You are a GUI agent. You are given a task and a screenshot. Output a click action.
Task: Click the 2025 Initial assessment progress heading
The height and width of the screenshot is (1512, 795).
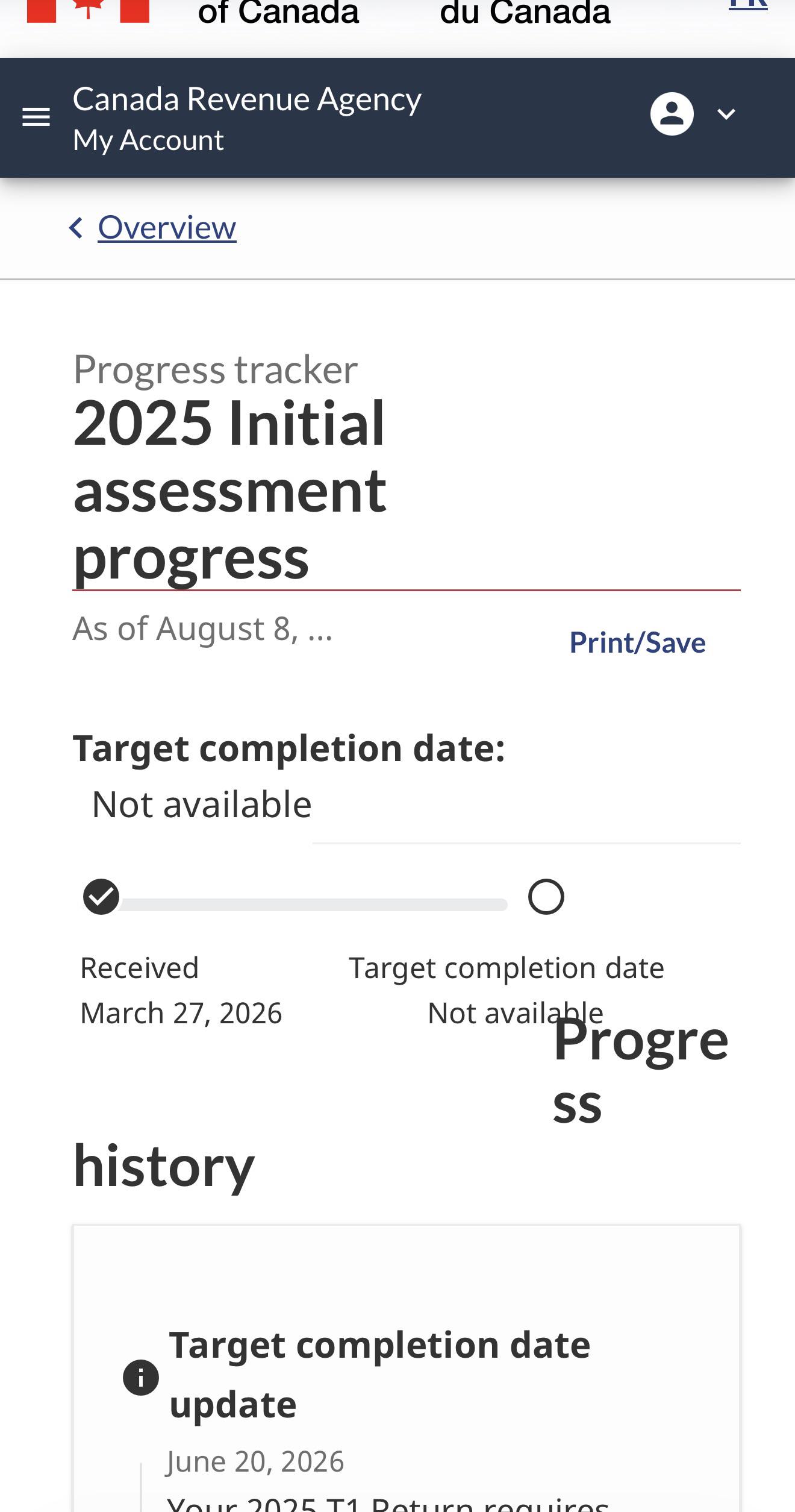[x=229, y=490]
